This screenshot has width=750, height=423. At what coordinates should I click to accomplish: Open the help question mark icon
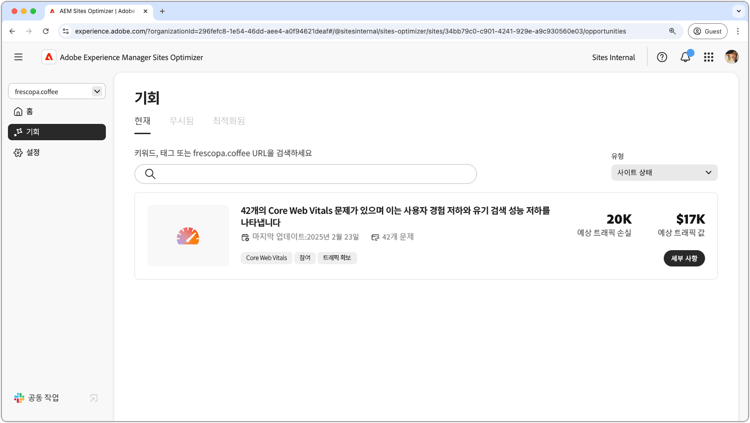click(x=662, y=57)
